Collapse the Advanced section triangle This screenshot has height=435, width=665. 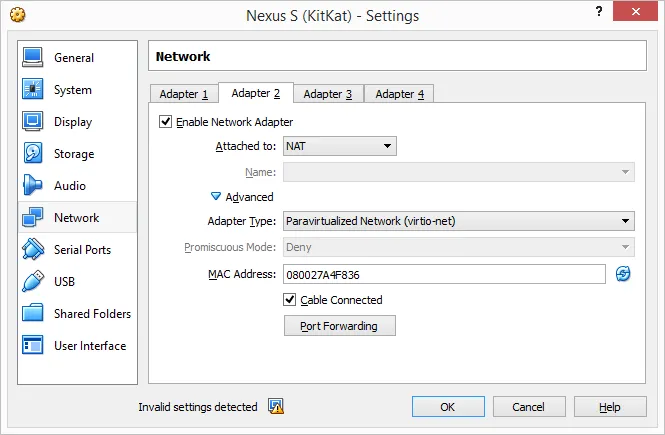[216, 196]
